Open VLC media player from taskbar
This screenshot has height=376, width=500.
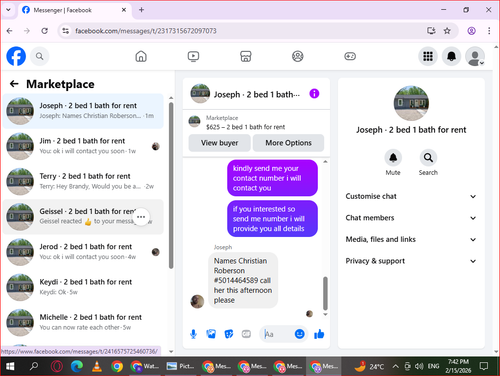point(97,366)
